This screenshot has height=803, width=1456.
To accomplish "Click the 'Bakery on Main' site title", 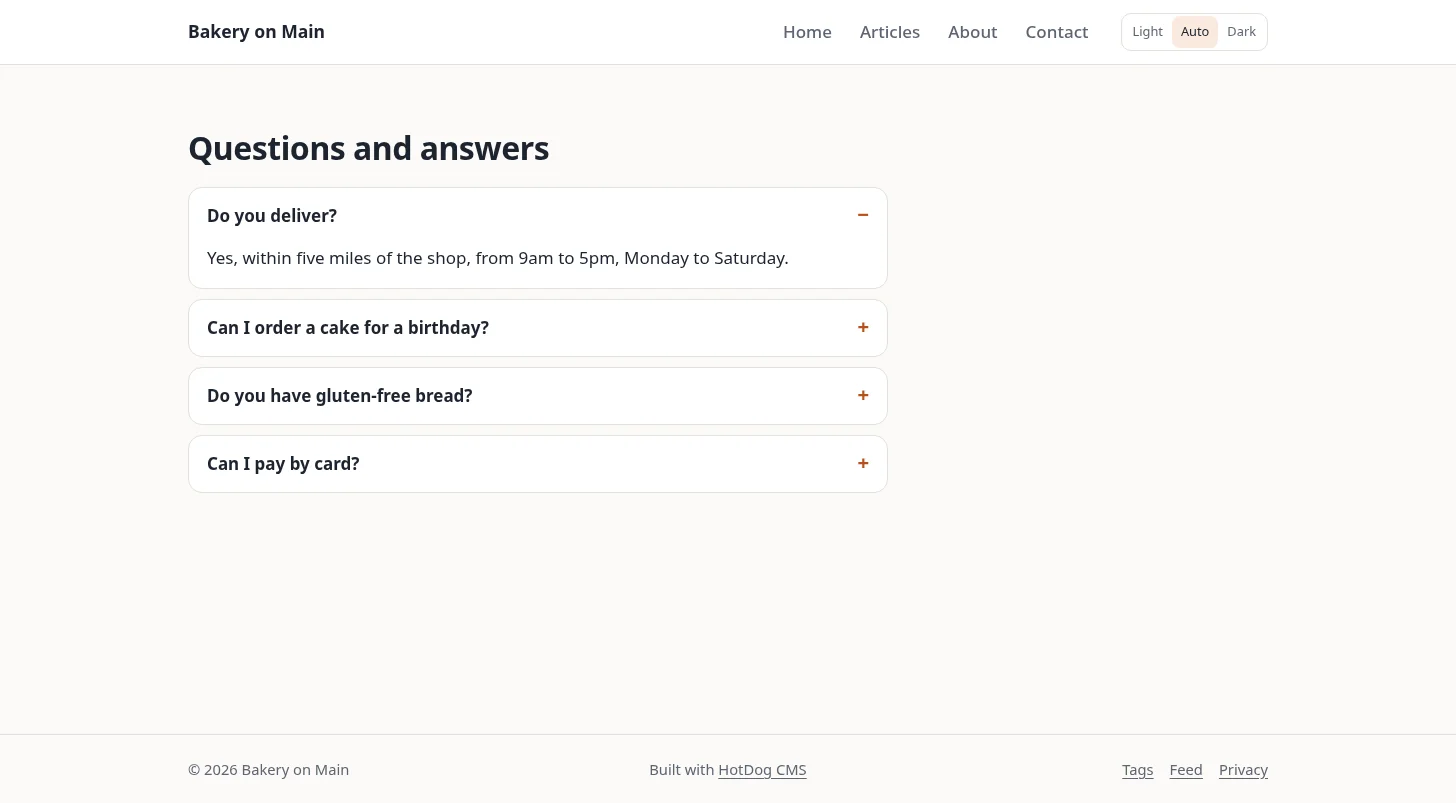I will coord(256,32).
